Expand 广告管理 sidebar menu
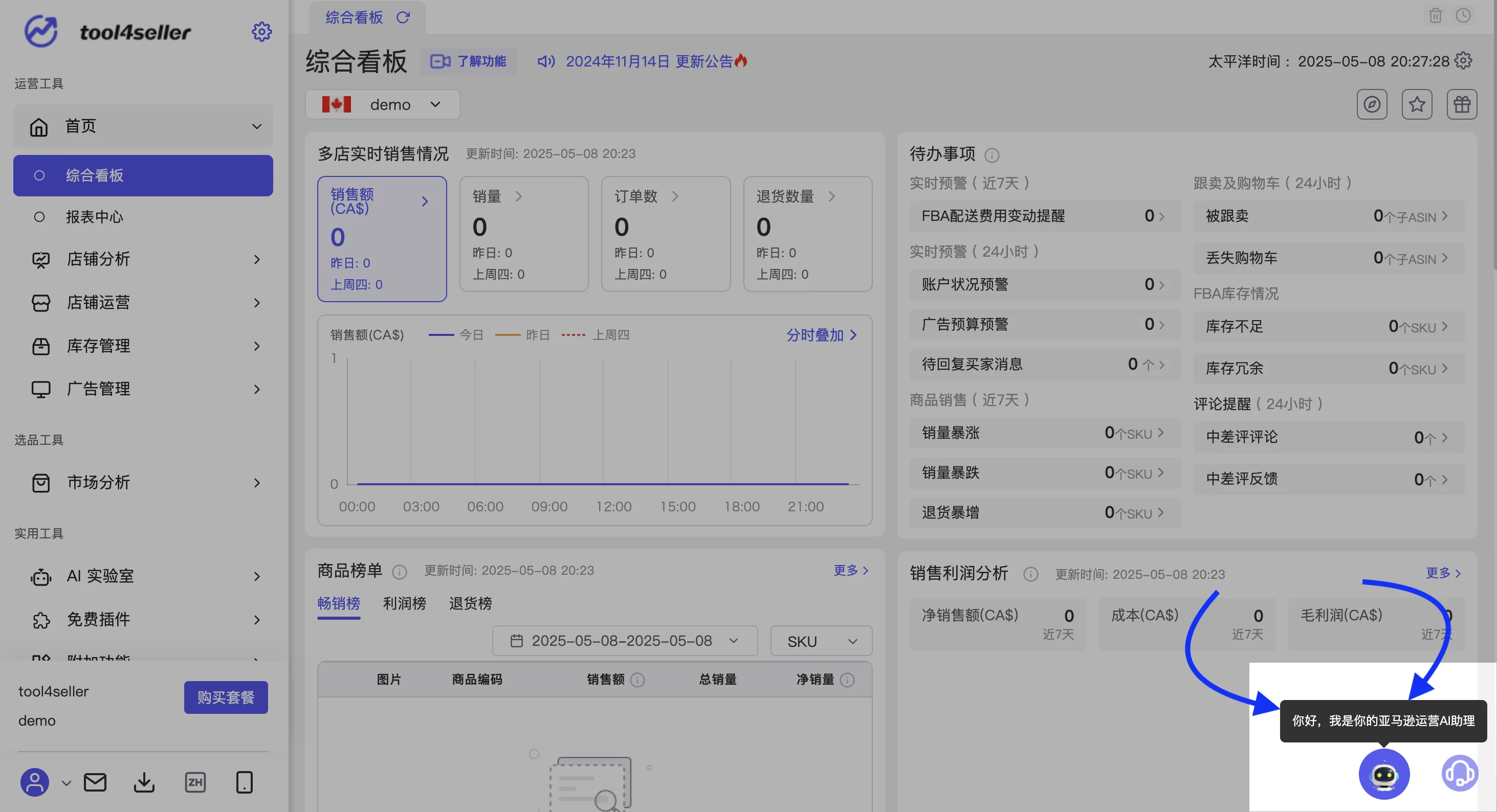The image size is (1497, 812). (x=143, y=389)
